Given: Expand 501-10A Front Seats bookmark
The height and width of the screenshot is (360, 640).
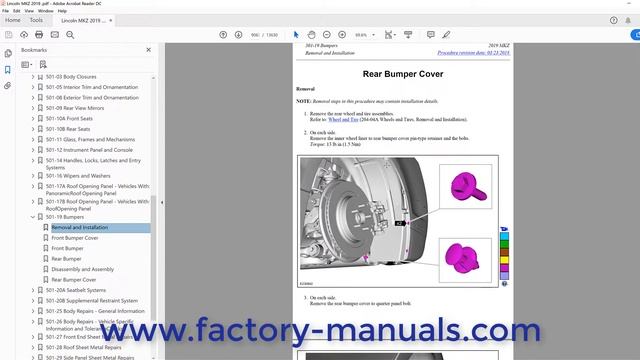Looking at the screenshot, I should pos(33,118).
